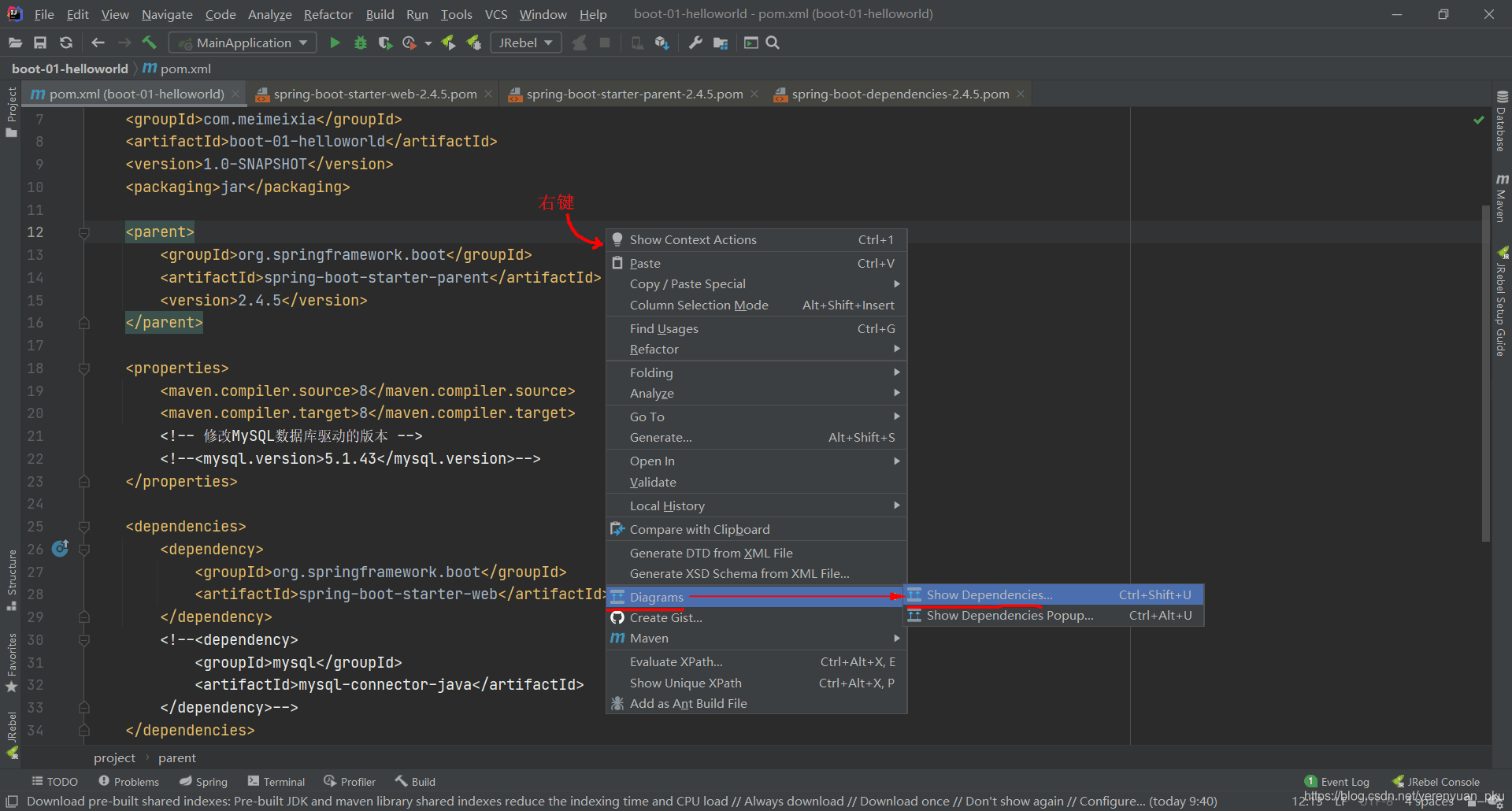Switch to spring-boot-dependencies-2.4.5.pom tab

[x=900, y=94]
